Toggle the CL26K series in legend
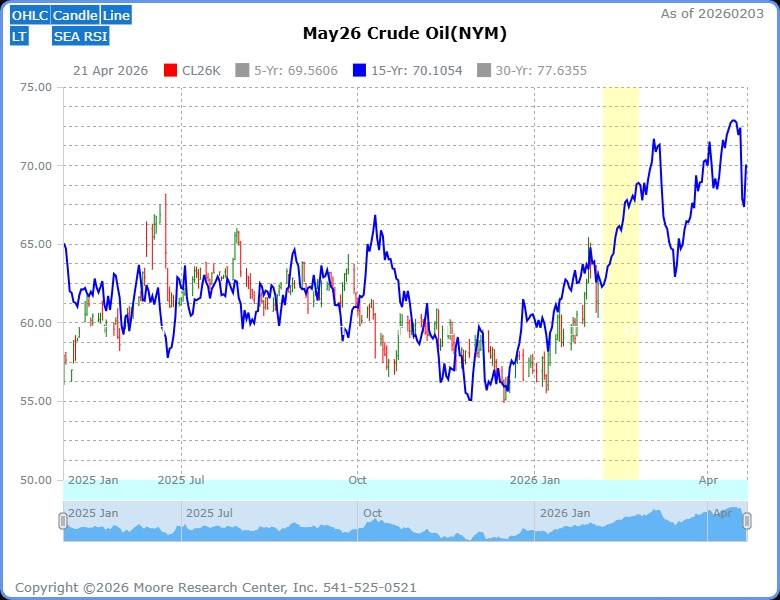 [192, 71]
